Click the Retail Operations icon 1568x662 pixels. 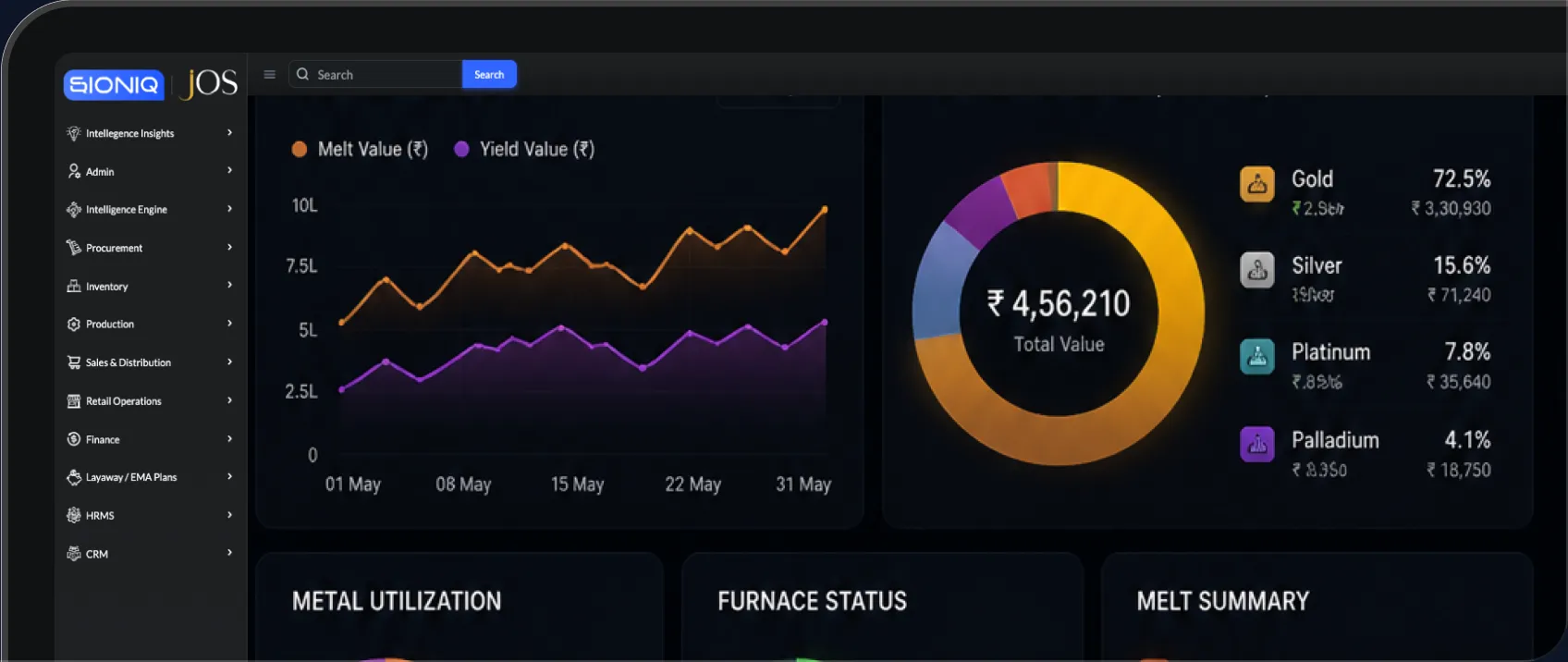pos(74,401)
